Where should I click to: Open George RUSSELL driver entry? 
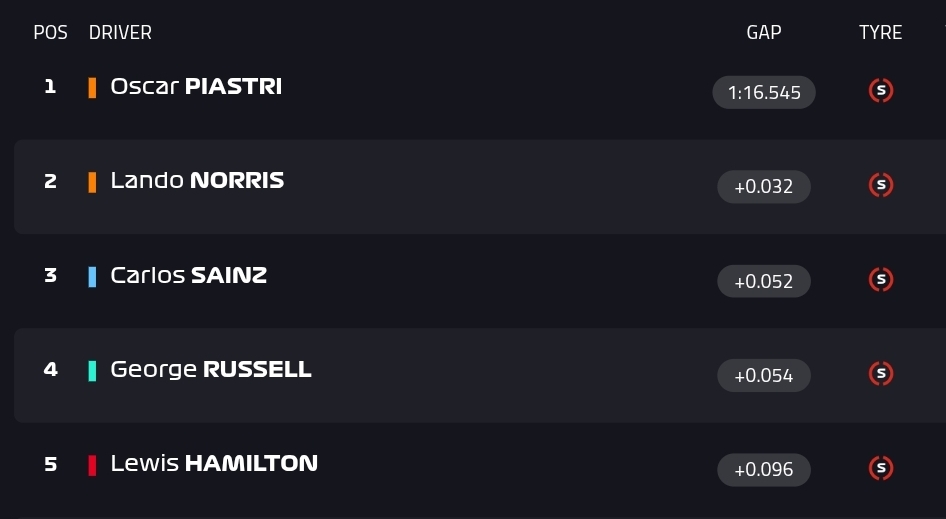[211, 369]
